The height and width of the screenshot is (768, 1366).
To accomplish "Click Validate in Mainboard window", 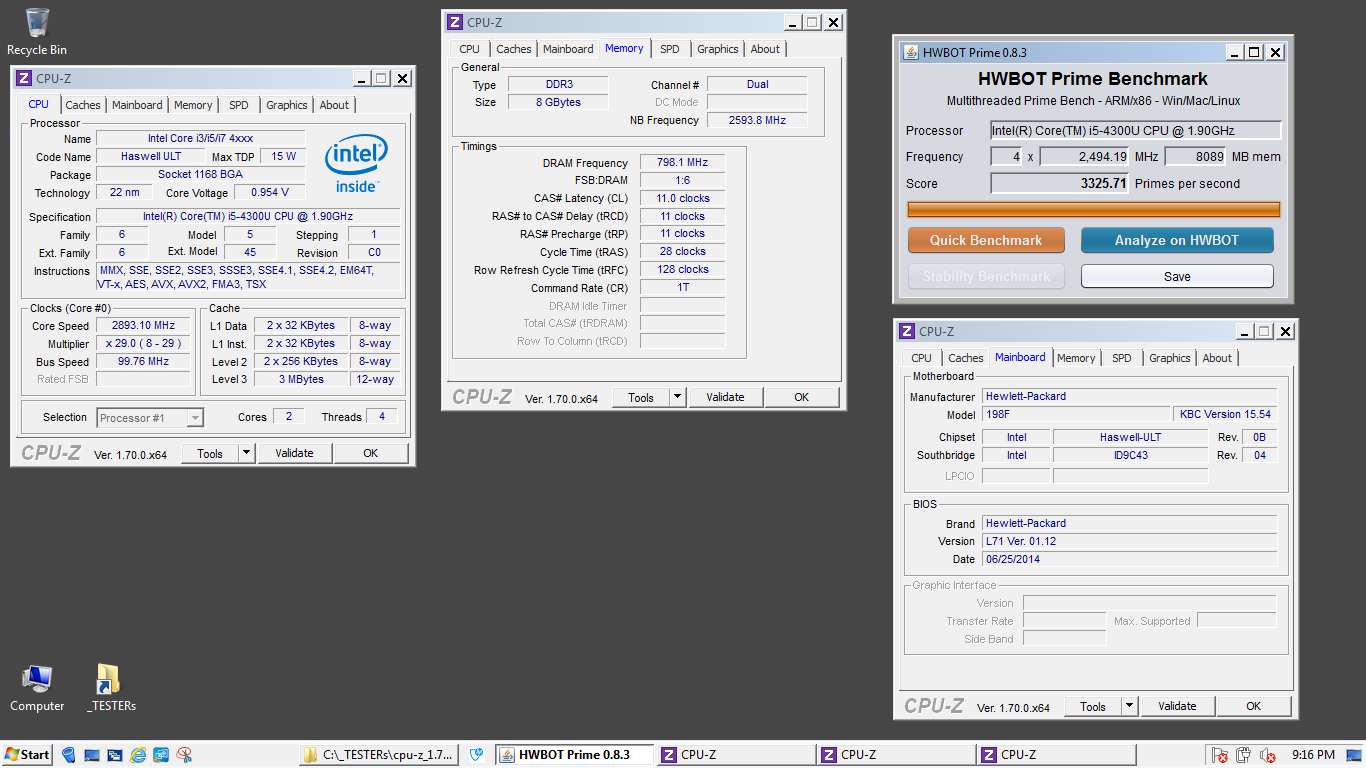I will 1177,706.
